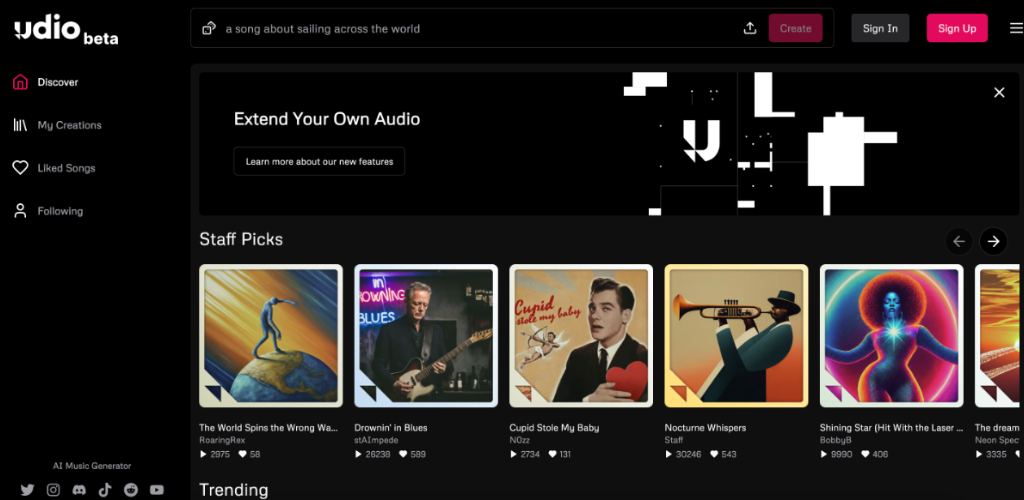Click the Sign Up button
This screenshot has height=500, width=1024.
(957, 28)
